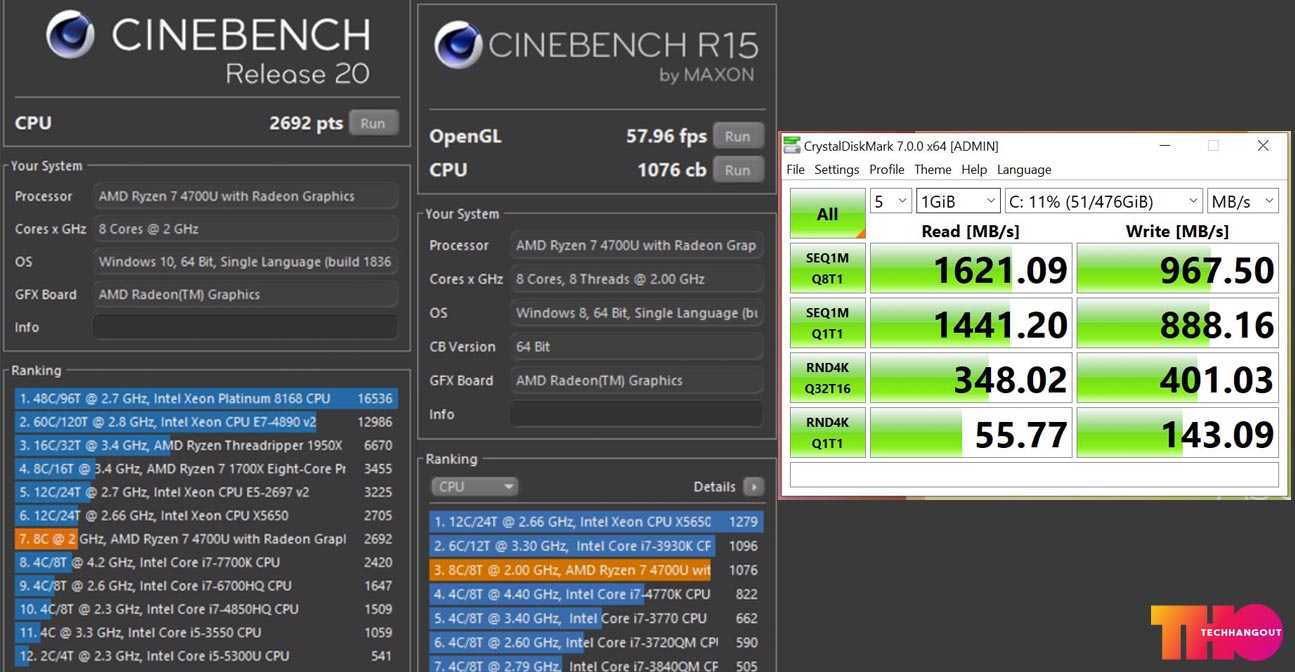
Task: Run the Cinebench R15 OpenGL test
Action: coord(737,136)
